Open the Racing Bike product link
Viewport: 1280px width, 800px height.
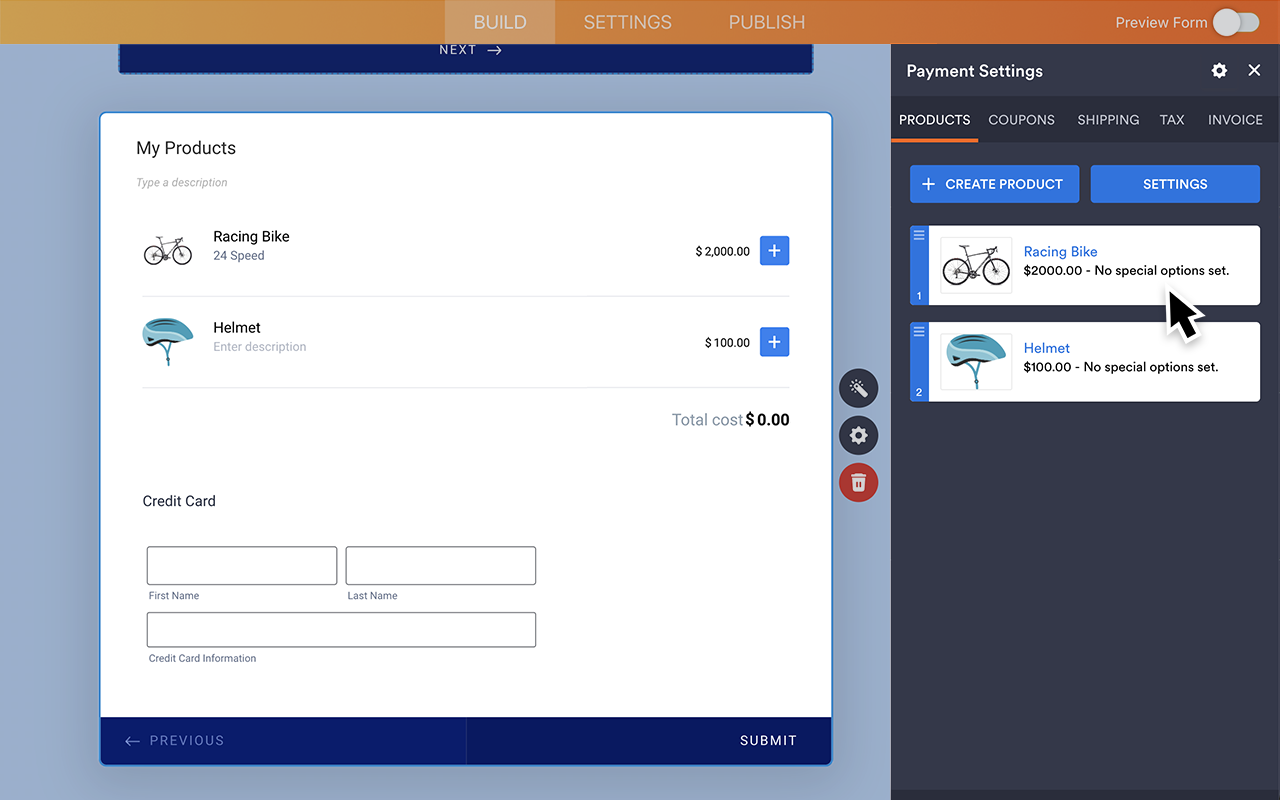1060,251
